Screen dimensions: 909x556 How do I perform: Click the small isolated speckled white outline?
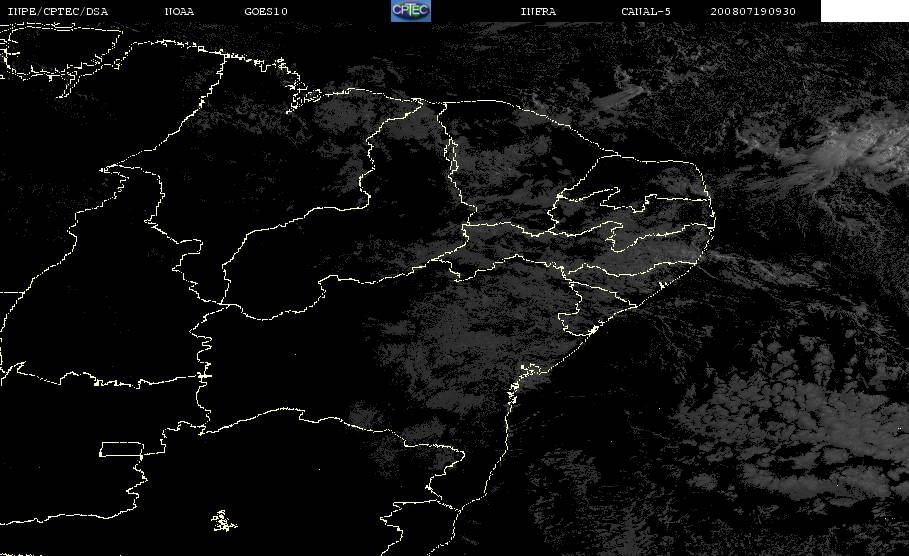click(223, 521)
